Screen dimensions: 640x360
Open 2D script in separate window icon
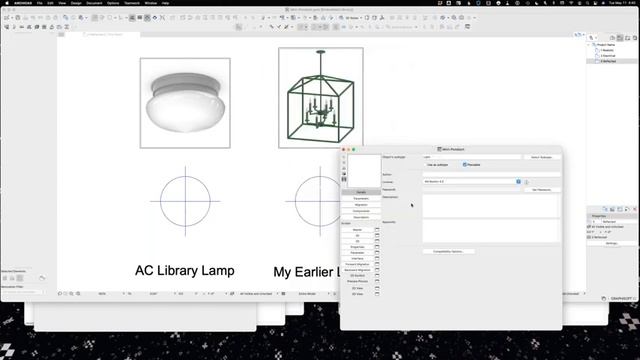pyautogui.click(x=377, y=236)
